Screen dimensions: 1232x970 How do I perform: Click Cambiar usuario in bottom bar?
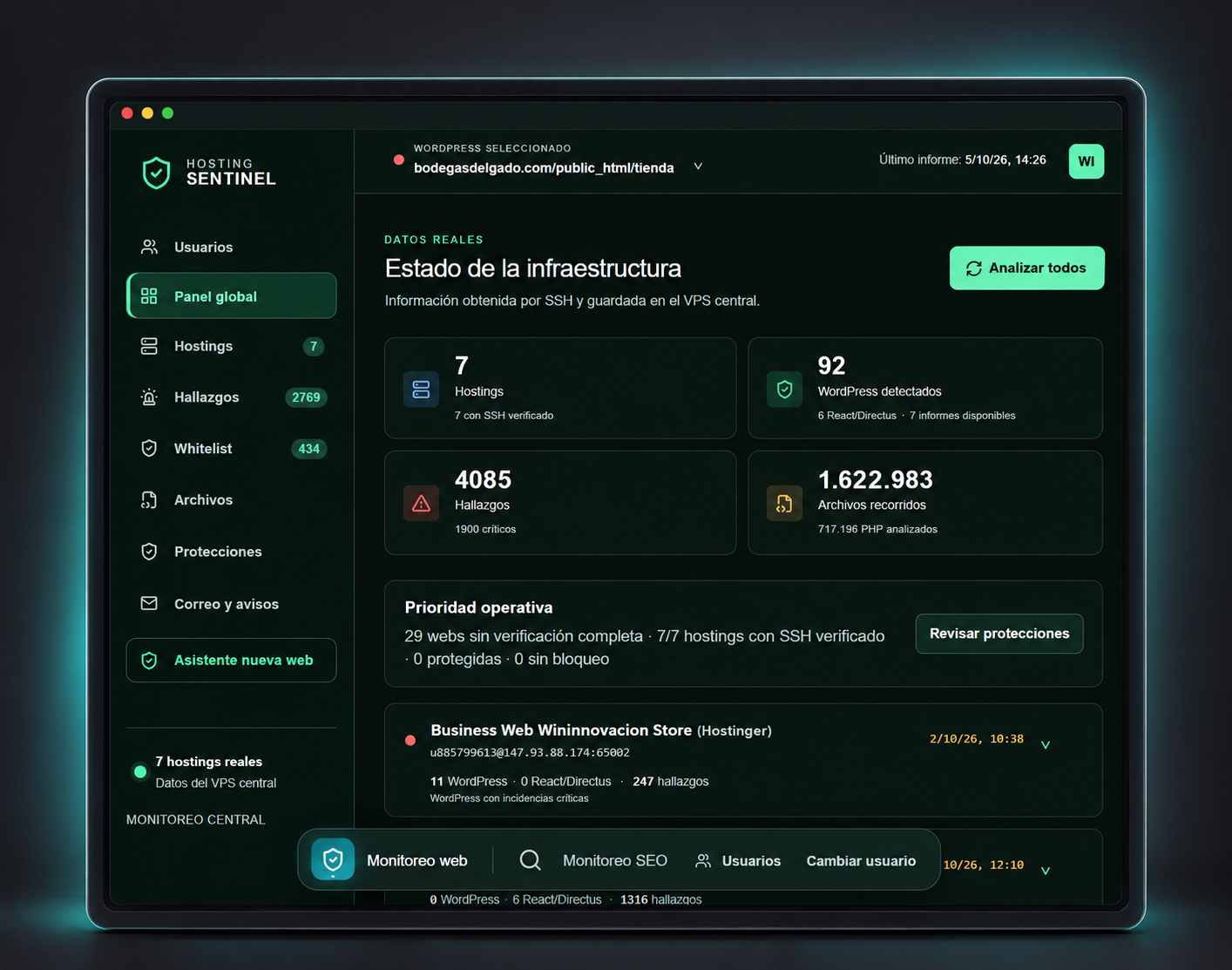pyautogui.click(x=861, y=861)
